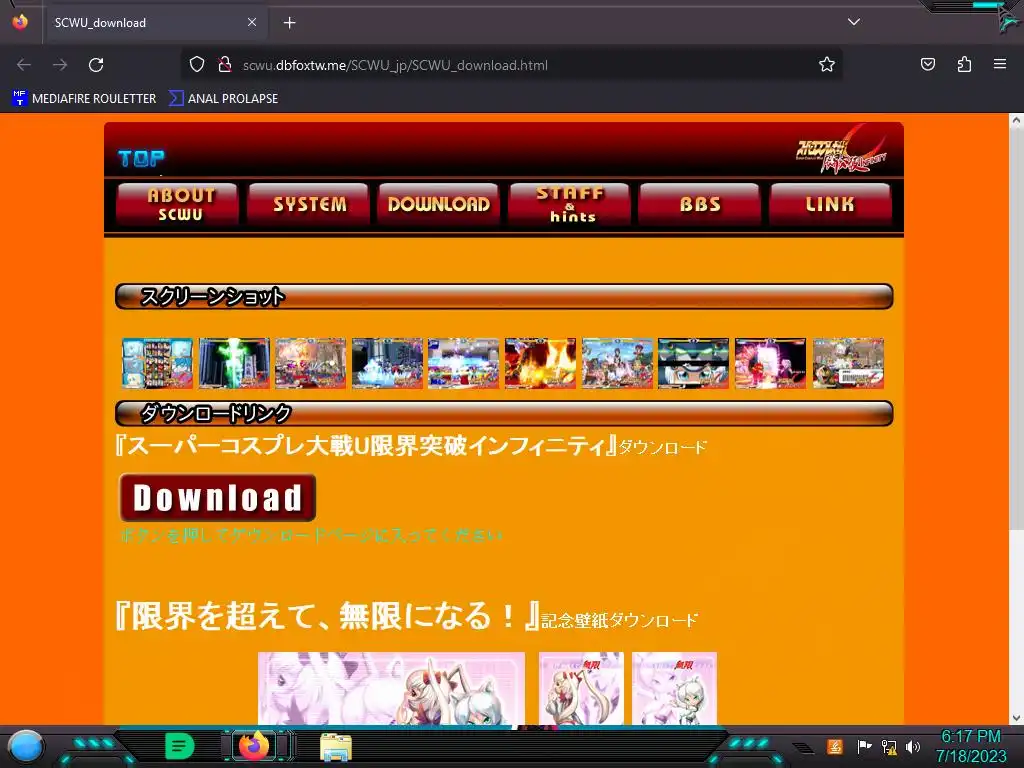This screenshot has height=768, width=1024.
Task: Open first screenshot thumbnail (character select)
Action: [x=157, y=363]
